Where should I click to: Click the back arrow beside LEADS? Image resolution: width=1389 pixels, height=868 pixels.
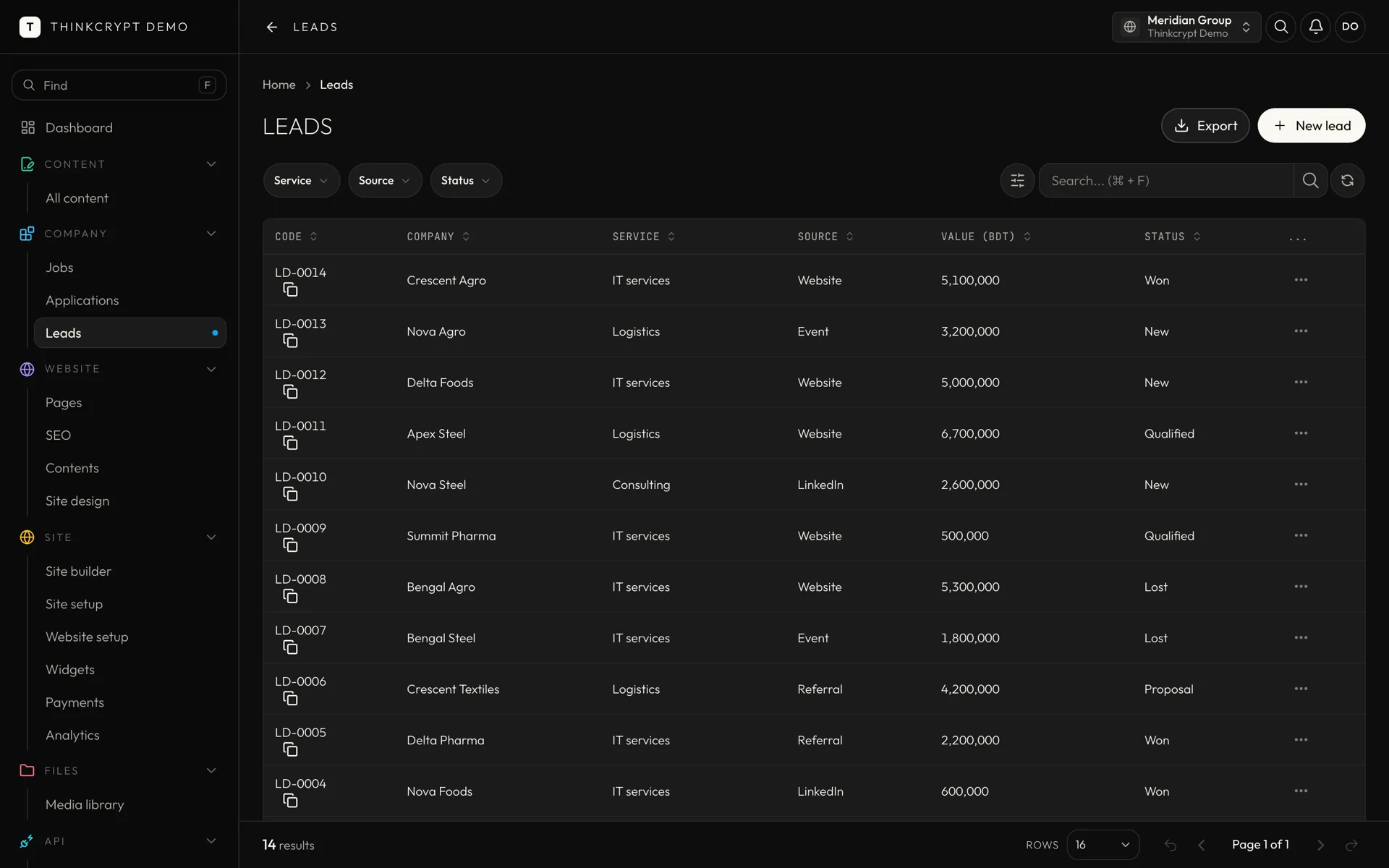click(x=272, y=27)
